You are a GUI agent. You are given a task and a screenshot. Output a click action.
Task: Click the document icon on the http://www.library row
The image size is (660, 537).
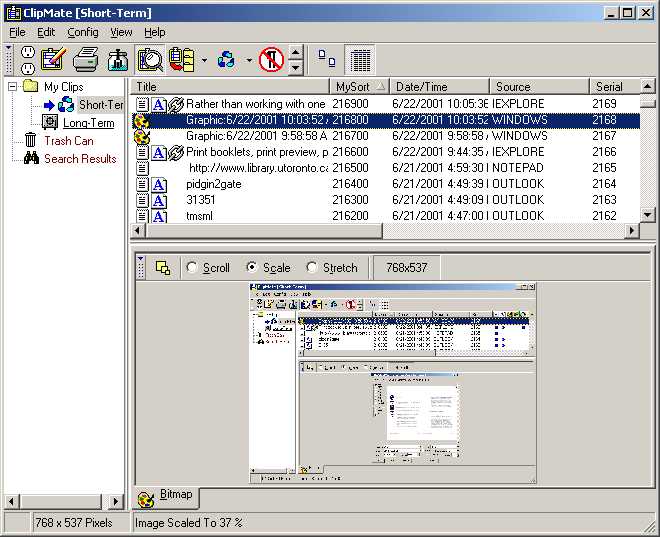142,168
